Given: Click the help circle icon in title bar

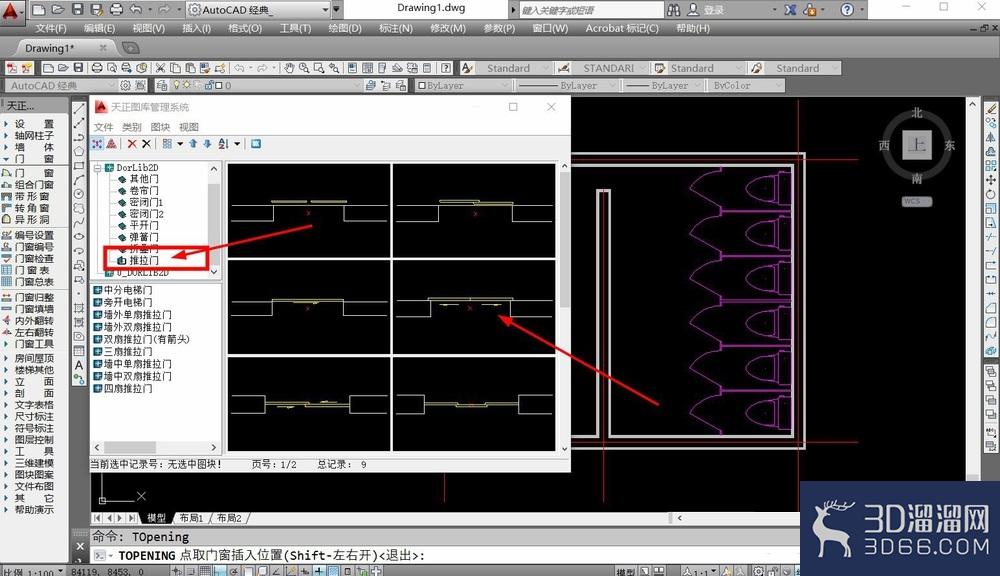Looking at the screenshot, I should click(x=847, y=10).
